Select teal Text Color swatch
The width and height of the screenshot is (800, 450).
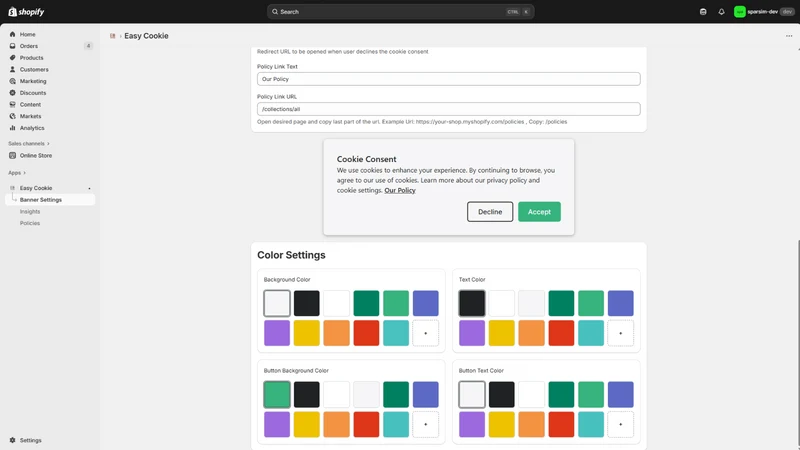tap(591, 333)
